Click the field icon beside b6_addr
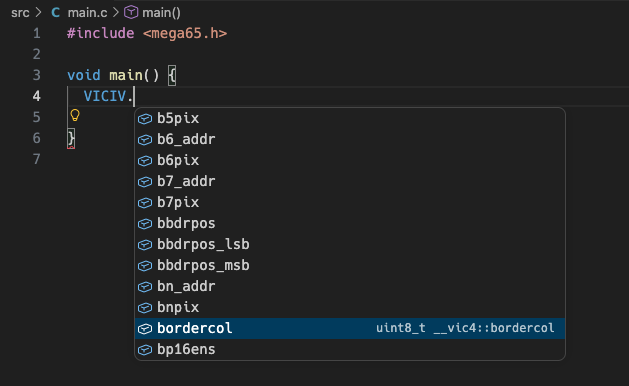Screen dimensions: 629x386 (x=145, y=140)
